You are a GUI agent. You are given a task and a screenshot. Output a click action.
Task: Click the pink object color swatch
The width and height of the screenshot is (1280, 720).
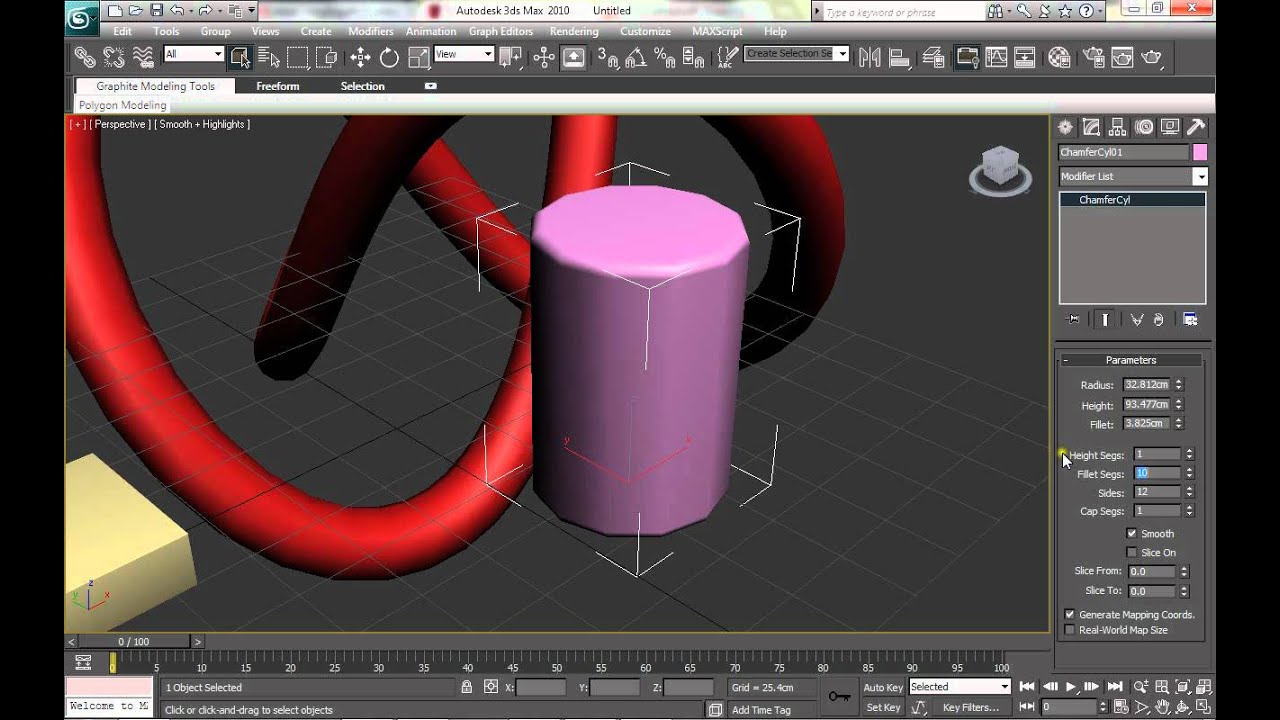pos(1200,152)
